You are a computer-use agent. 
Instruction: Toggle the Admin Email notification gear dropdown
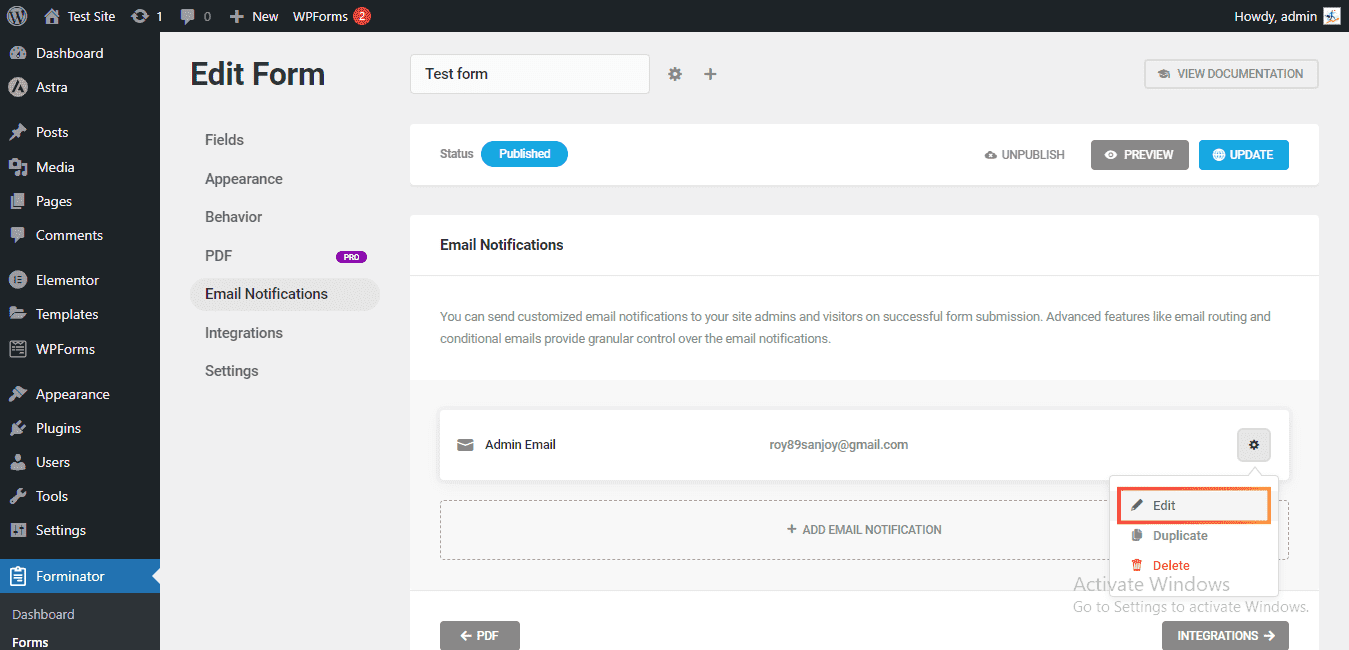pyautogui.click(x=1253, y=445)
